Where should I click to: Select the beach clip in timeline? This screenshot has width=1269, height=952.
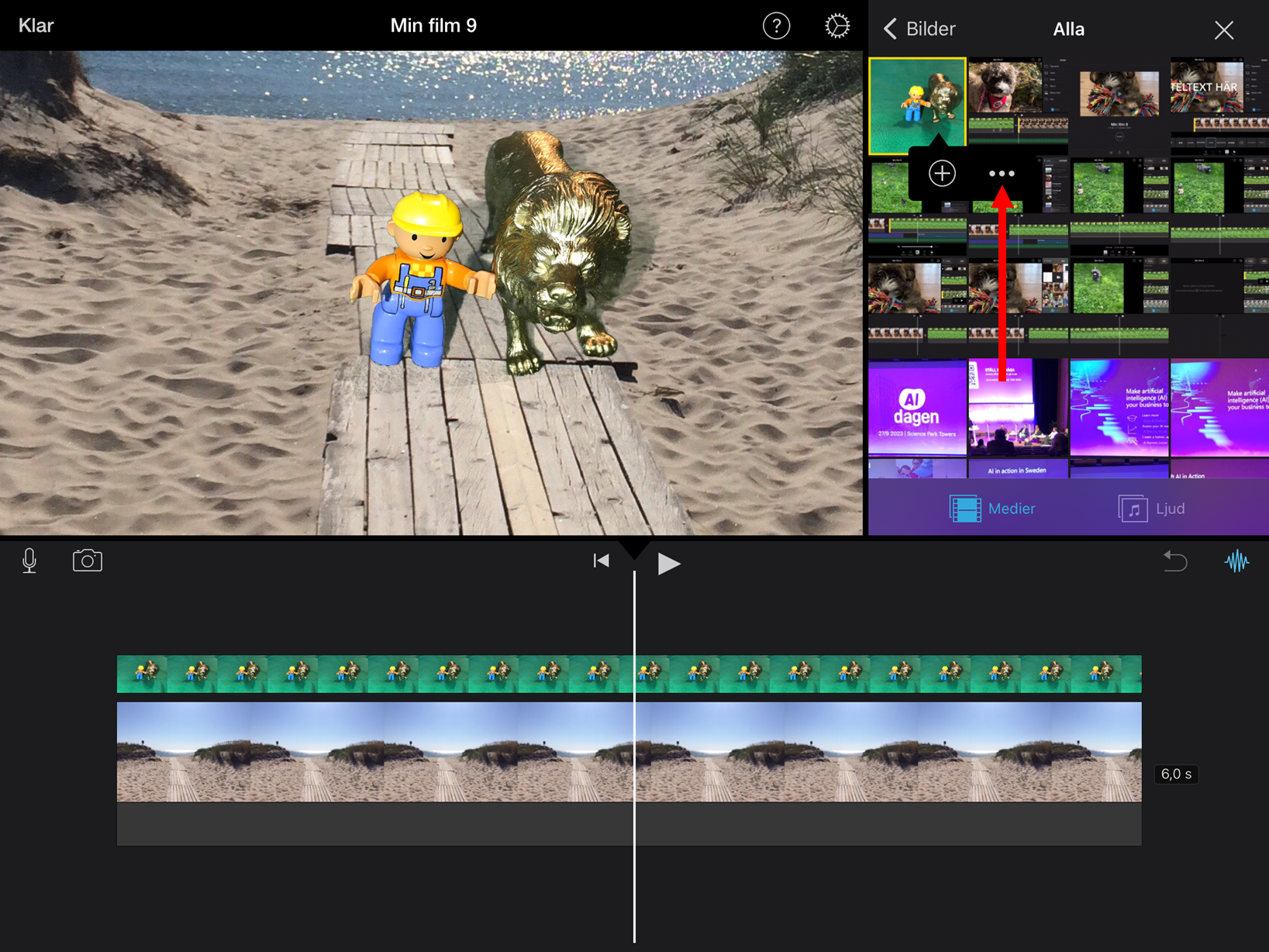tap(629, 751)
